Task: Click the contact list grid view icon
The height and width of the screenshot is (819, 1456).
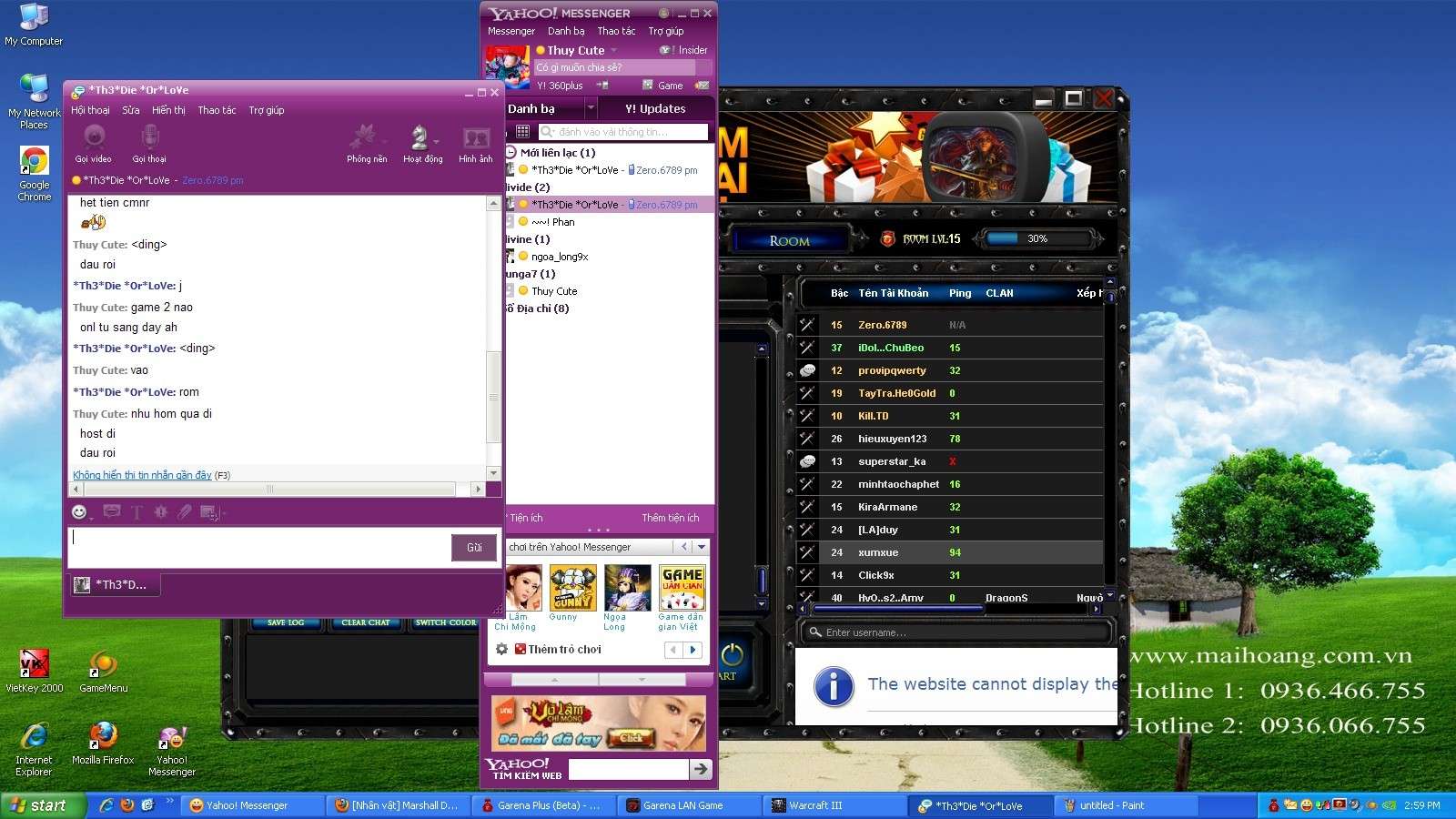Action: (522, 132)
